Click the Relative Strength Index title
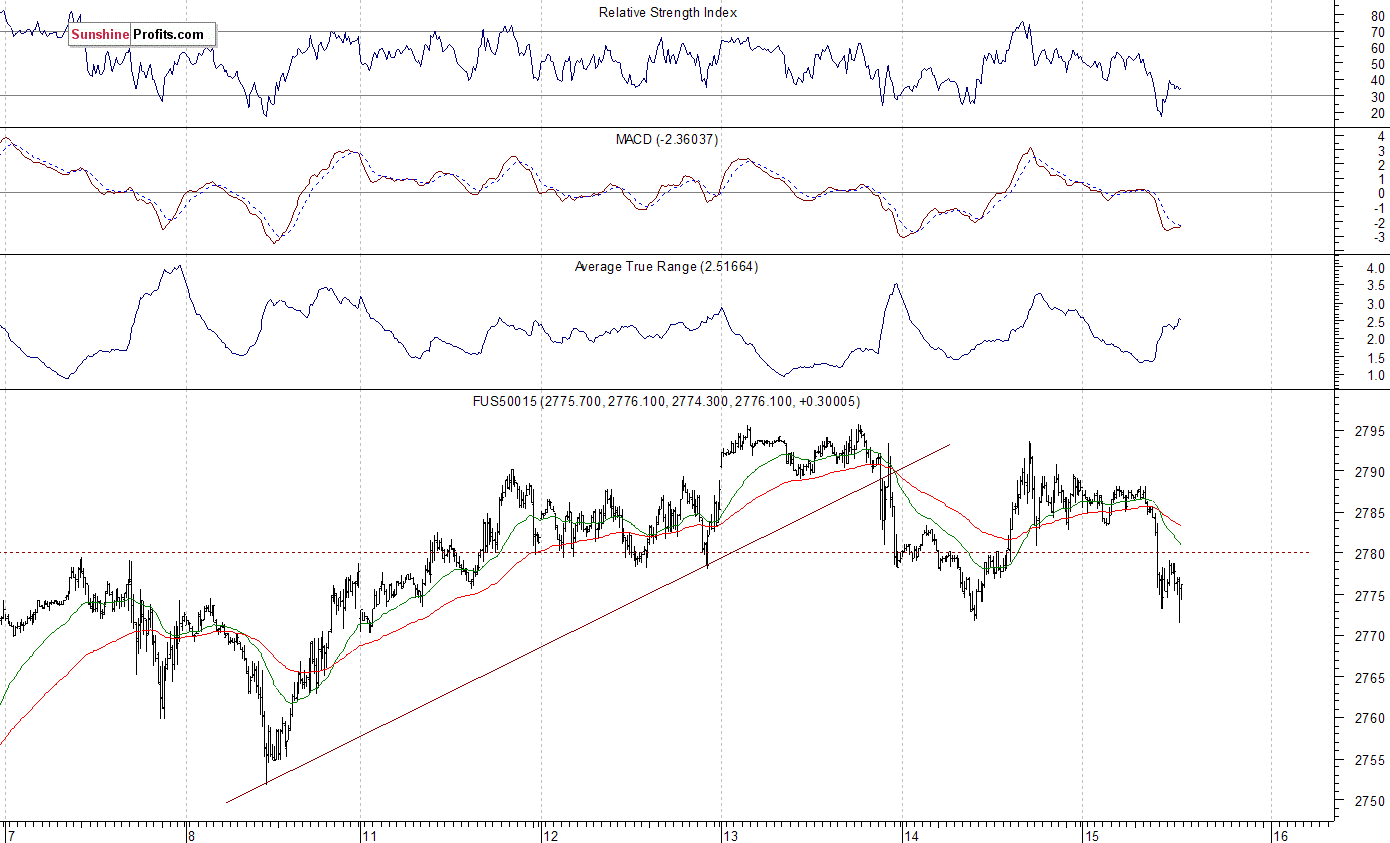The height and width of the screenshot is (843, 1390). 668,12
